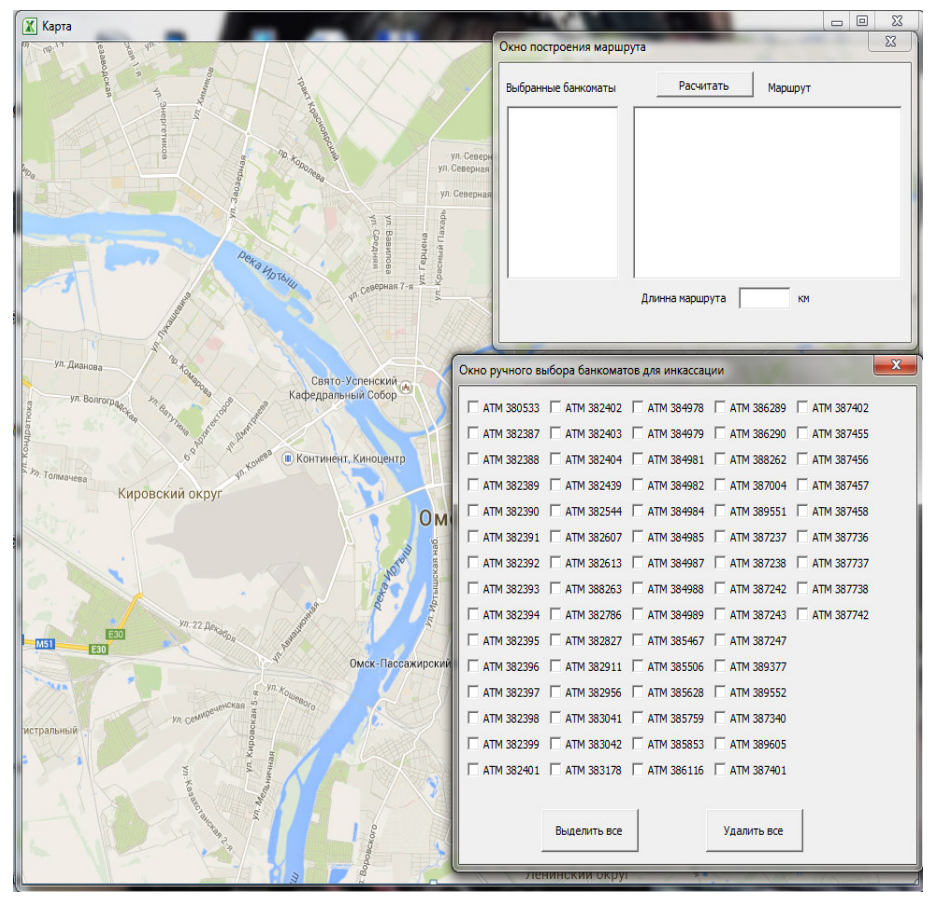Check the ATM 387402 checkbox
The height and width of the screenshot is (900, 939).
pyautogui.click(x=802, y=408)
